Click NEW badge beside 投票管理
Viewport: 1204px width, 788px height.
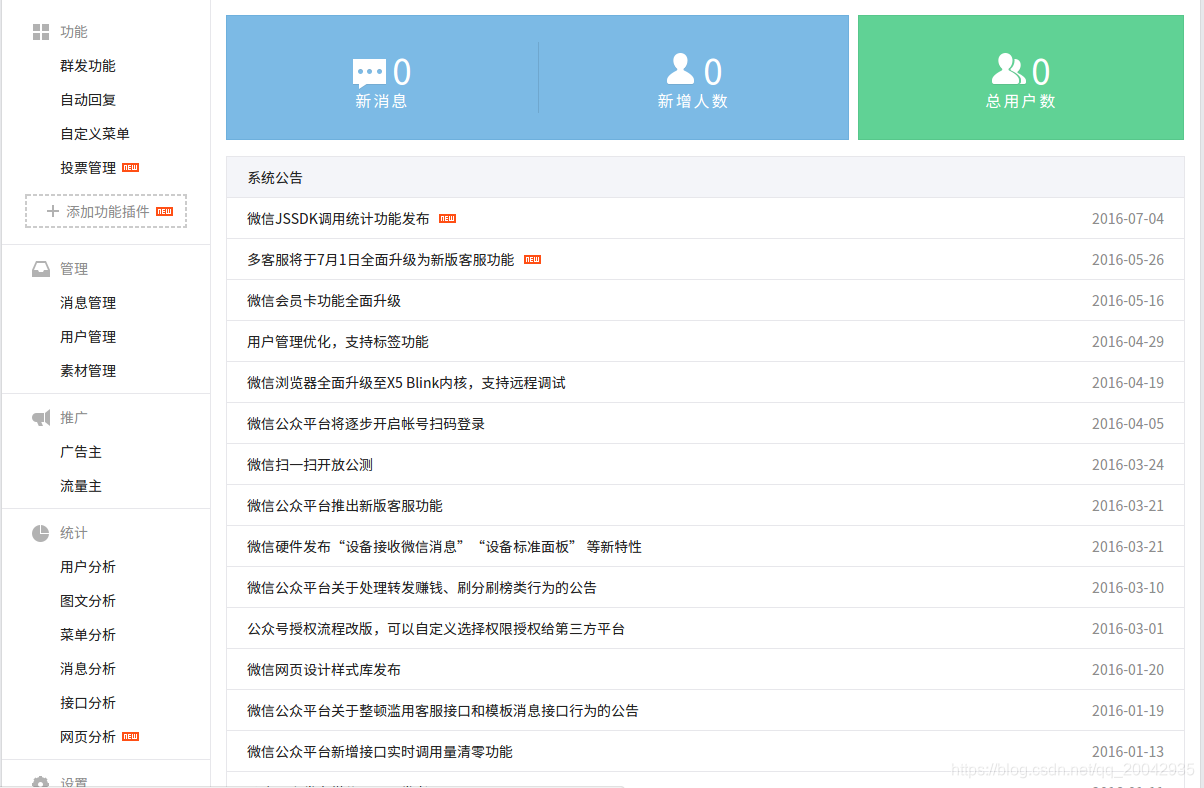coord(130,168)
